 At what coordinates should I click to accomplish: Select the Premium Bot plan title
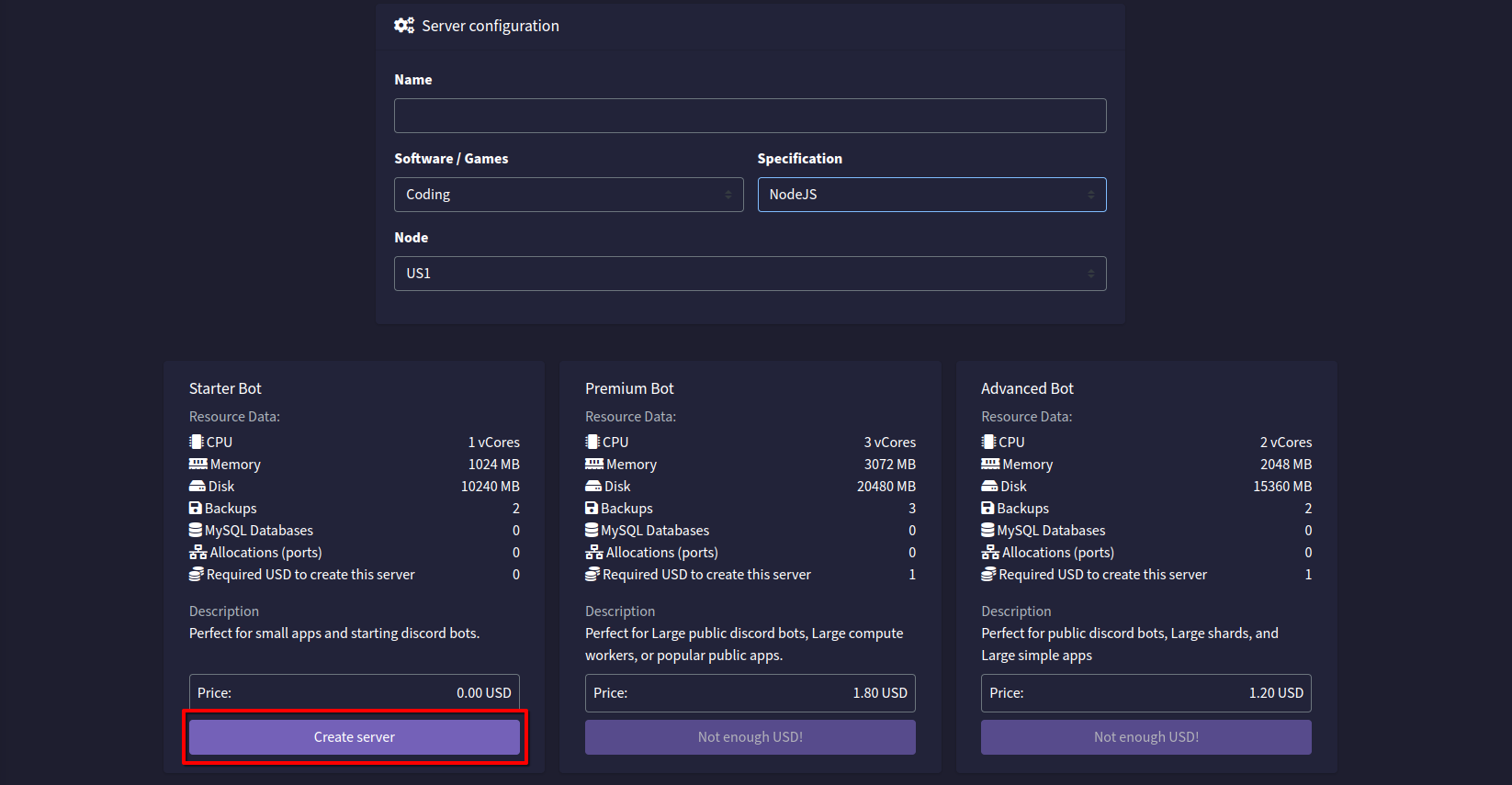tap(629, 388)
